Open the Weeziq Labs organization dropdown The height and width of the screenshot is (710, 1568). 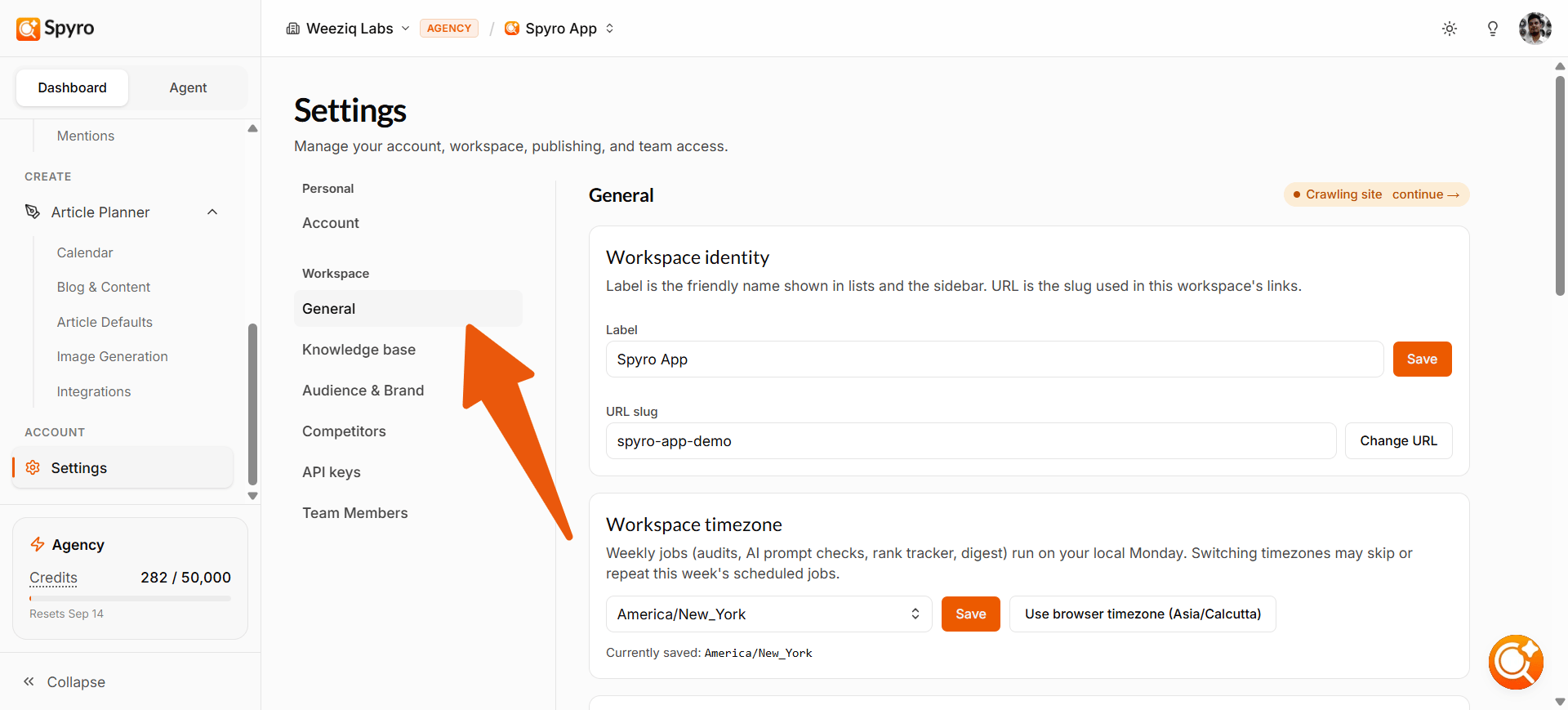coord(348,29)
